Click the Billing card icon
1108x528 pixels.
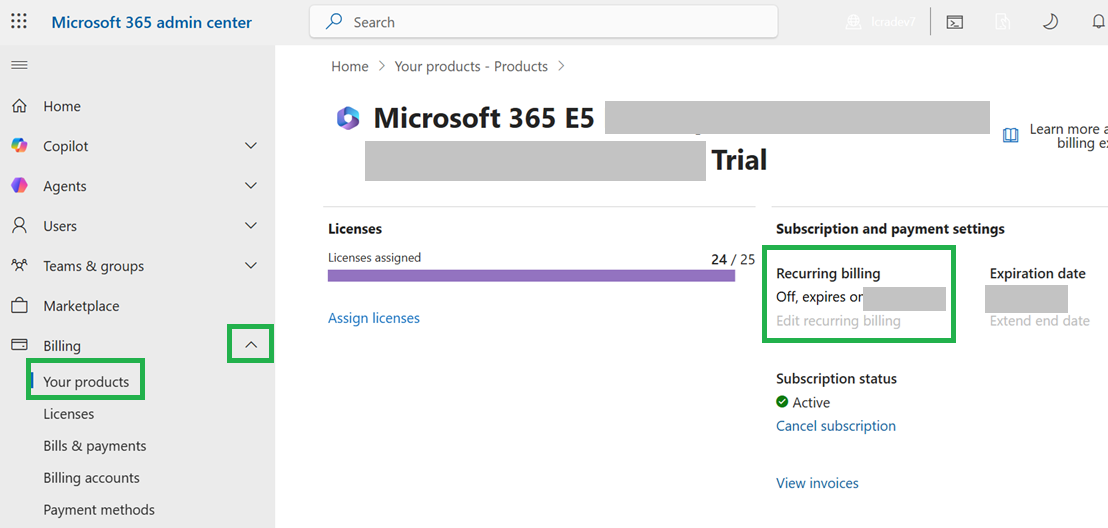click(20, 345)
